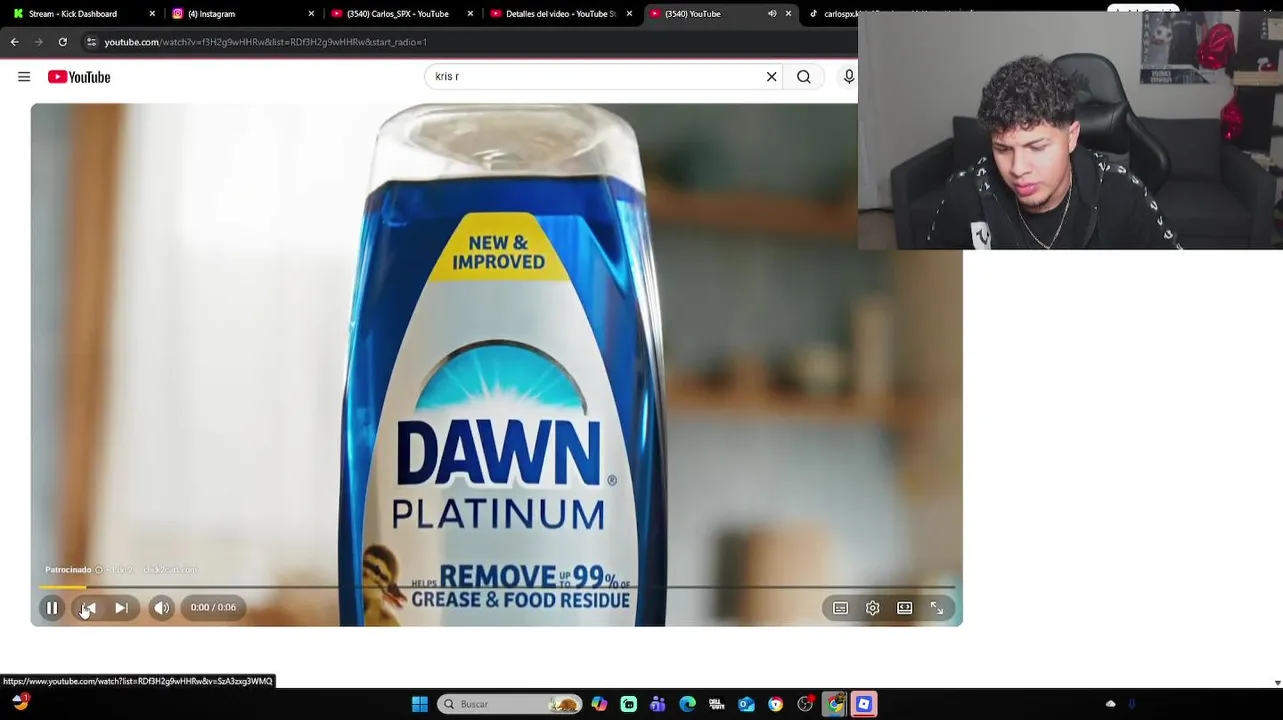Open the Windows Start menu
This screenshot has height=720, width=1283.
point(420,704)
